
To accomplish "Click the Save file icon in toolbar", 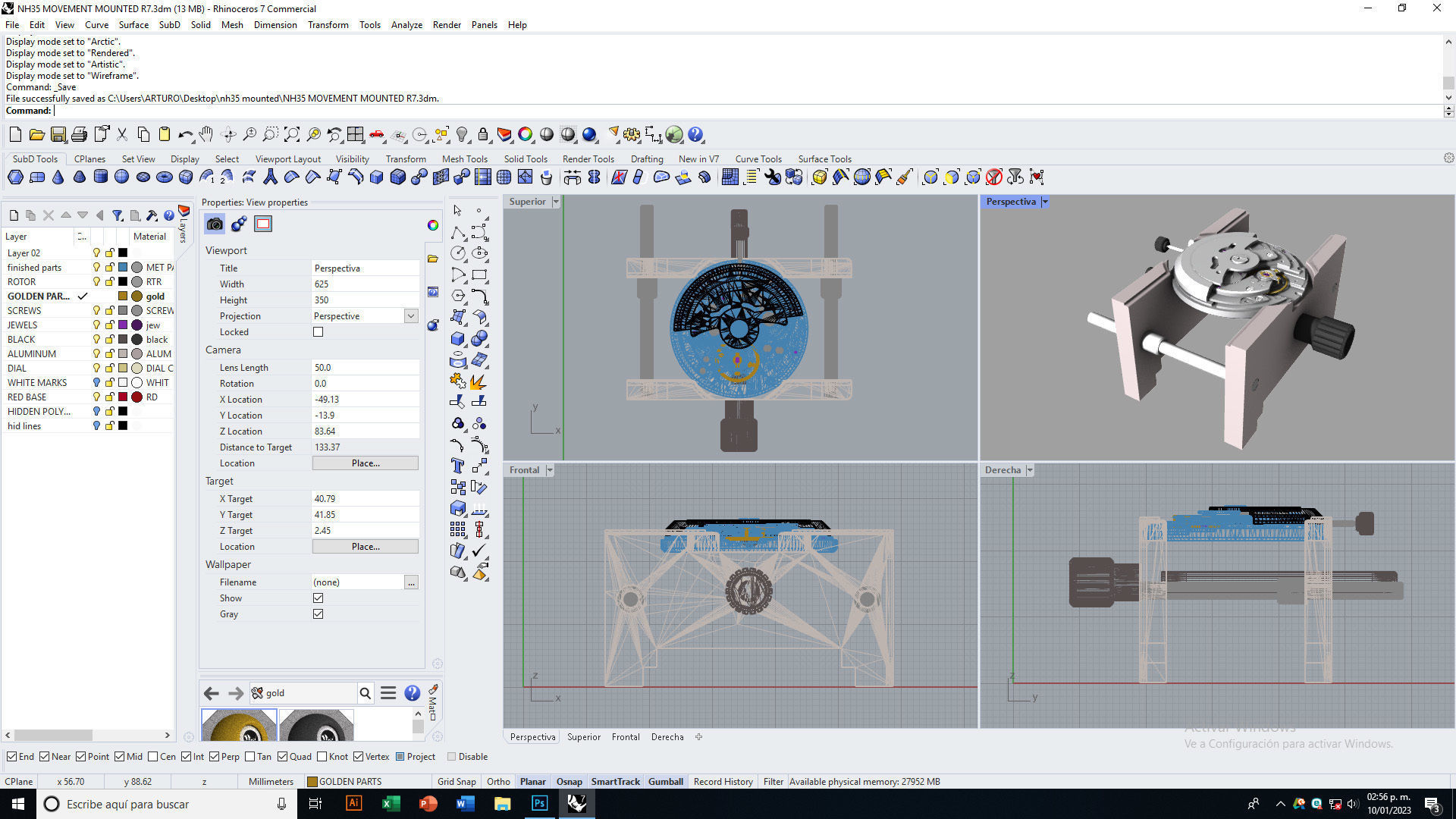I will coord(58,135).
